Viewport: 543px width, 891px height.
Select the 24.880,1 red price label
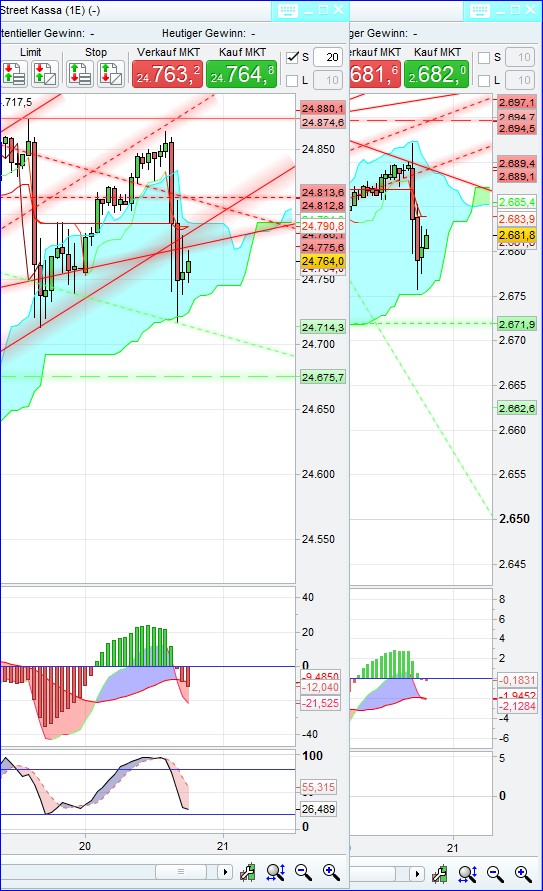(323, 109)
